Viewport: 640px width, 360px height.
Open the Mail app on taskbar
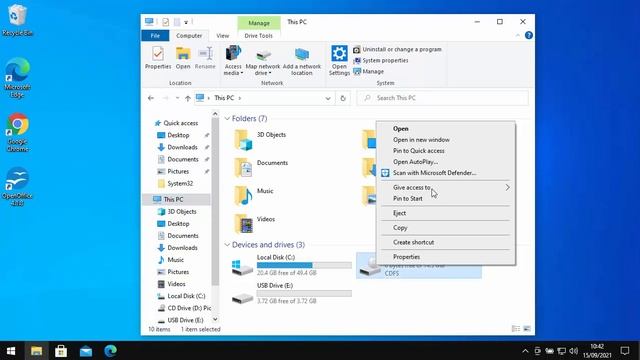86,351
